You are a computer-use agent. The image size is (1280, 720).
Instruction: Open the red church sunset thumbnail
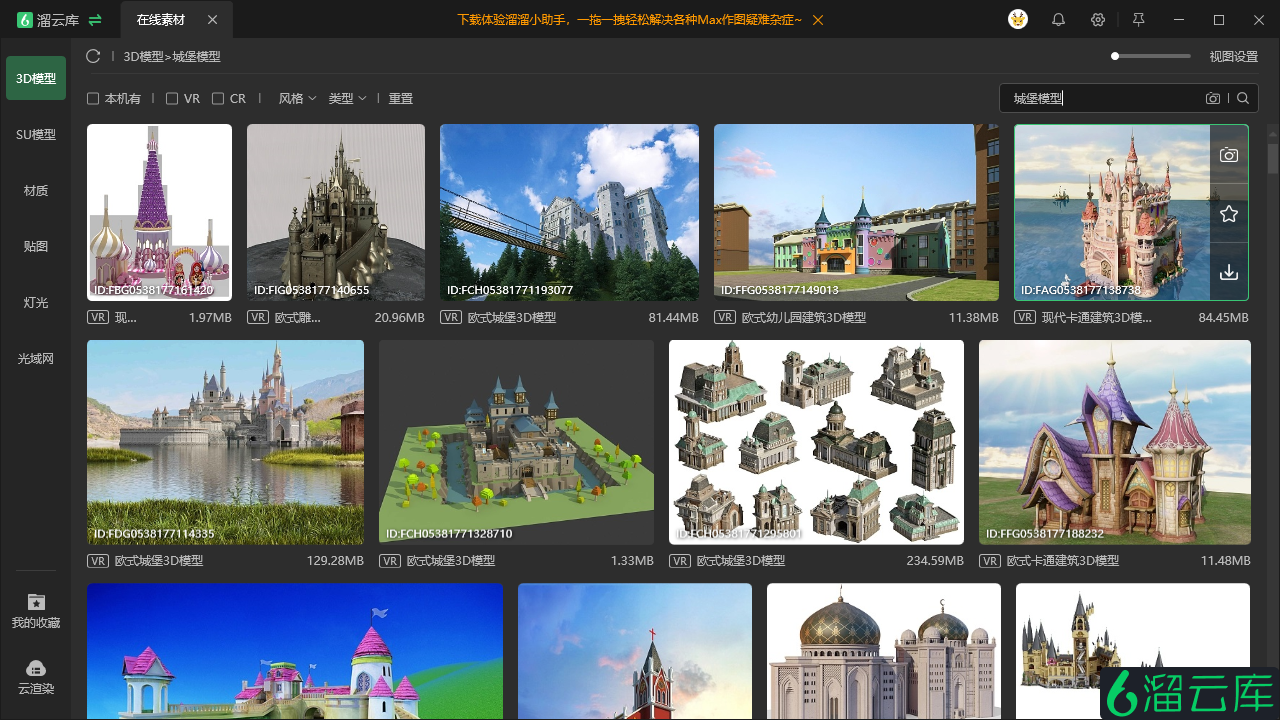635,651
